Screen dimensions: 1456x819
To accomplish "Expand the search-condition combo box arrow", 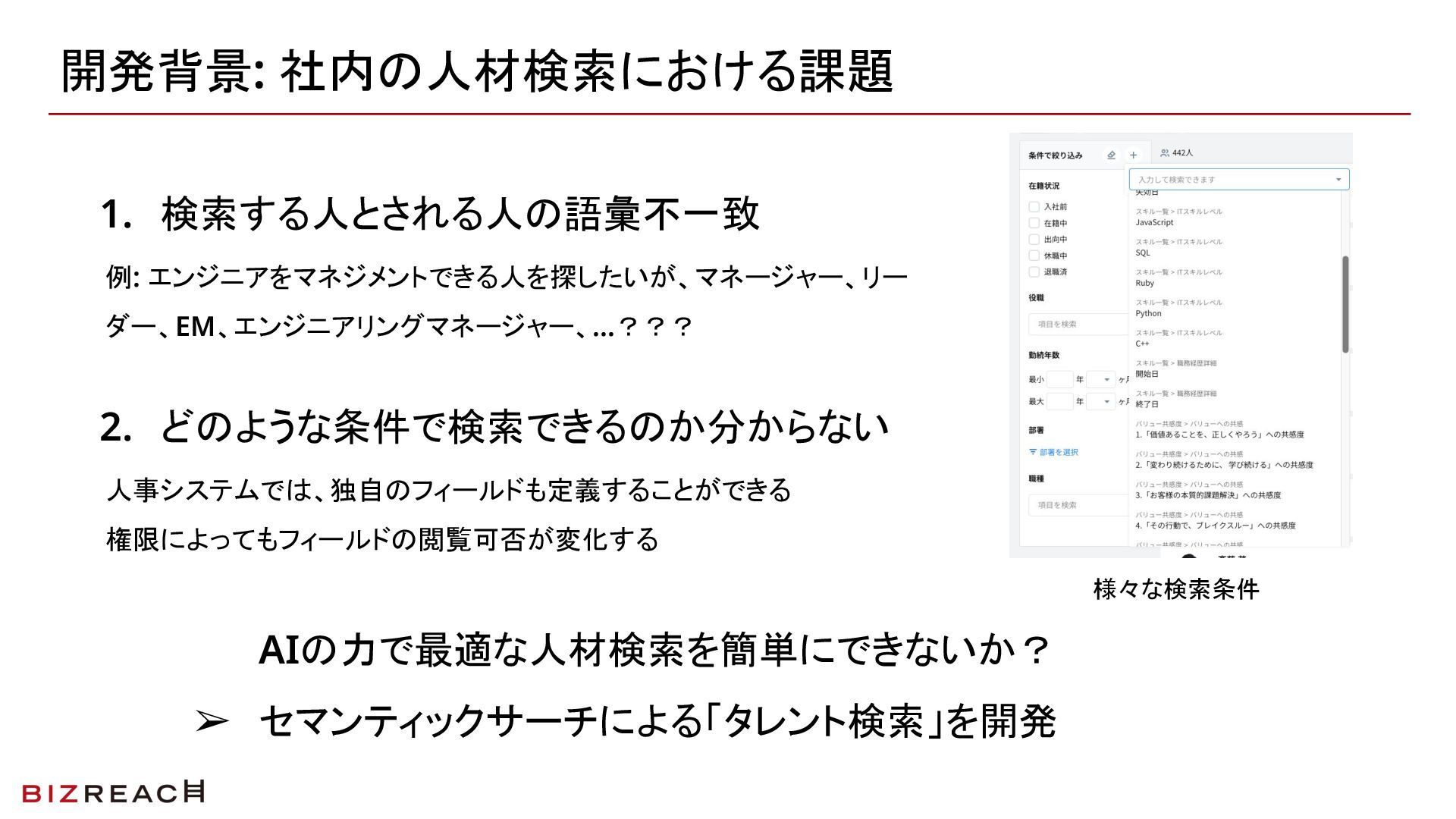I will [1338, 180].
